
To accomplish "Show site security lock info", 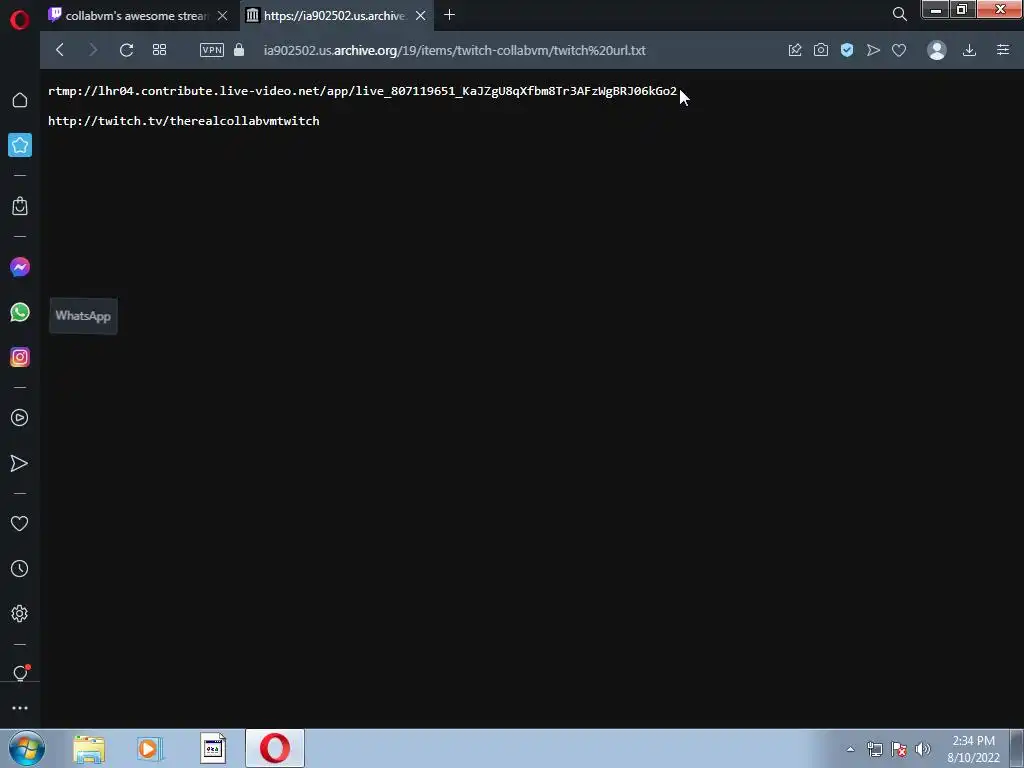I will pyautogui.click(x=239, y=50).
